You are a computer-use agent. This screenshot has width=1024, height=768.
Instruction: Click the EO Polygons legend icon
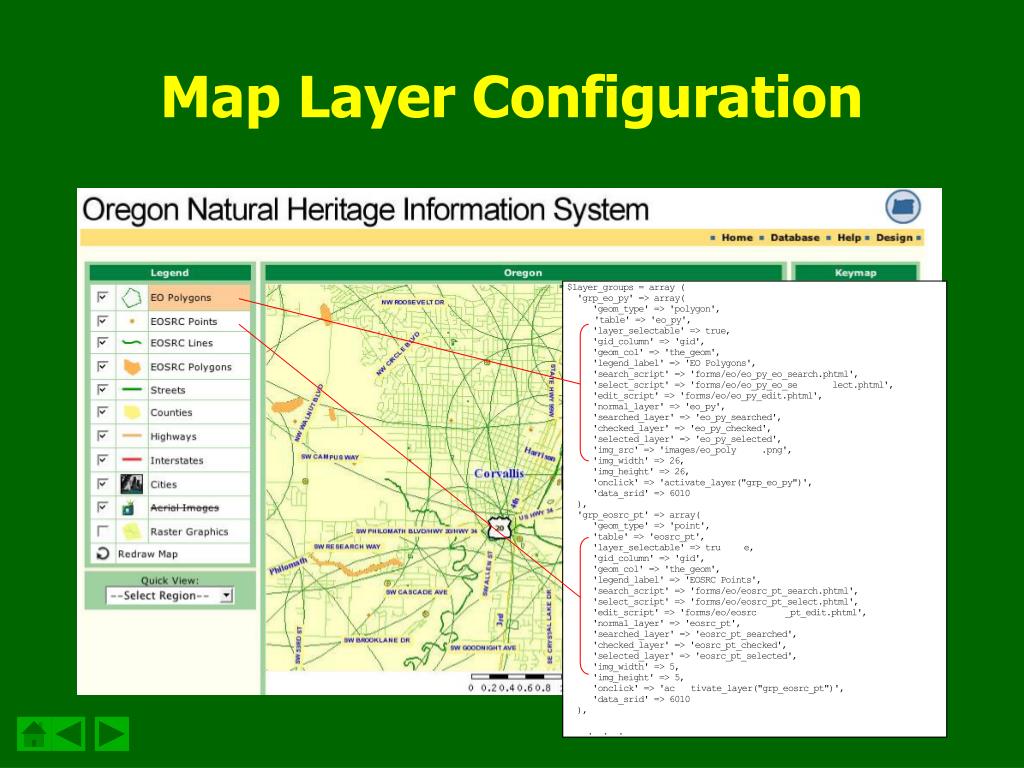pyautogui.click(x=131, y=298)
